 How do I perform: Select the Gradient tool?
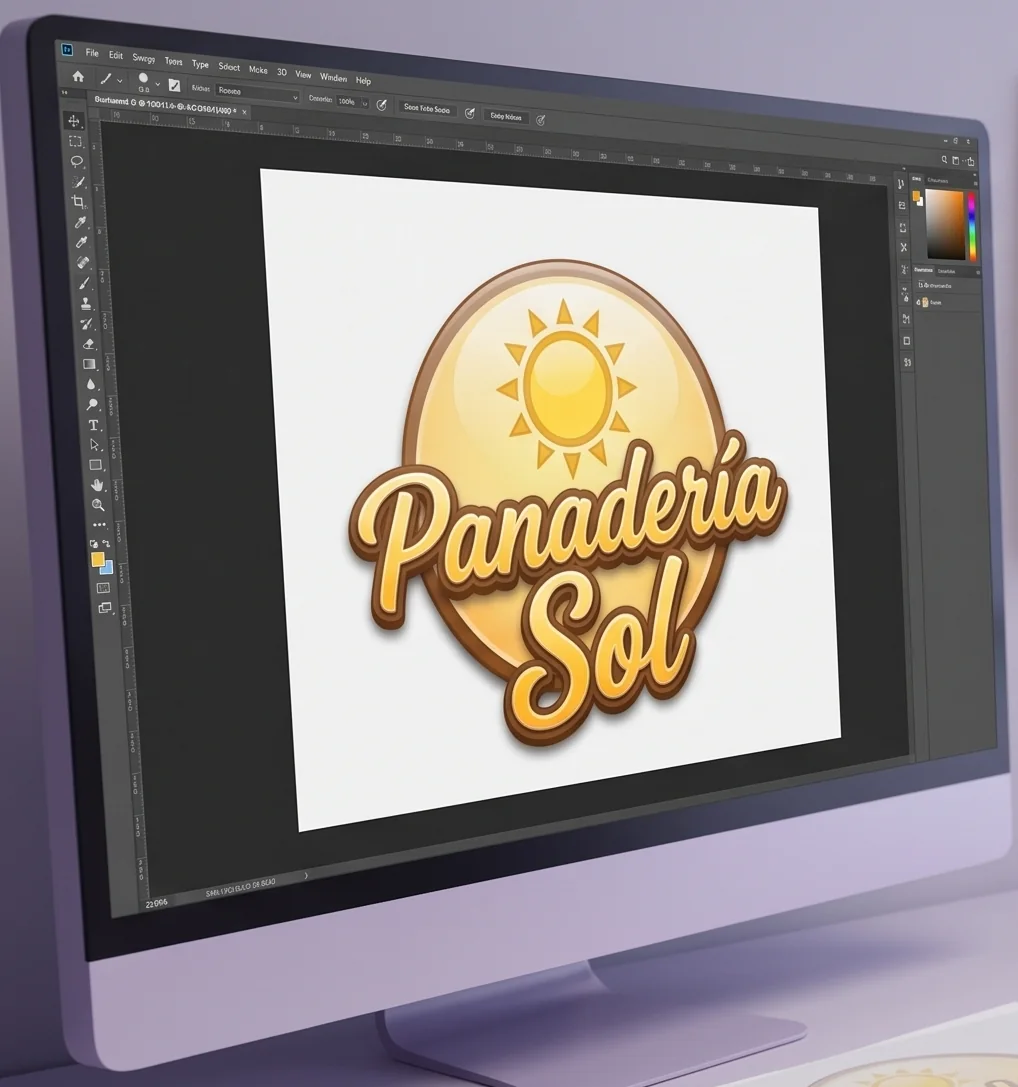(89, 364)
